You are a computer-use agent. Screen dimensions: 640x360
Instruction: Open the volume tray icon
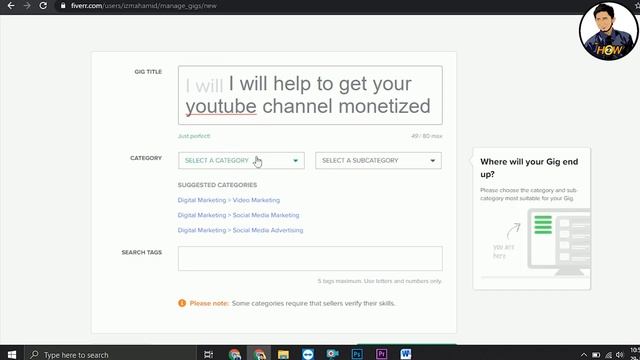click(620, 355)
